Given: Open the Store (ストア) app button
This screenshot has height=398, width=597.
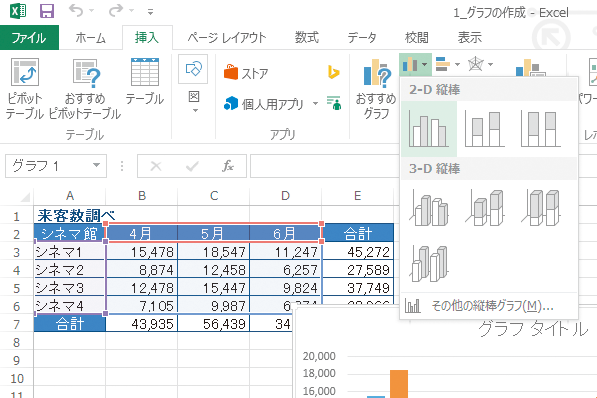Looking at the screenshot, I should point(246,73).
